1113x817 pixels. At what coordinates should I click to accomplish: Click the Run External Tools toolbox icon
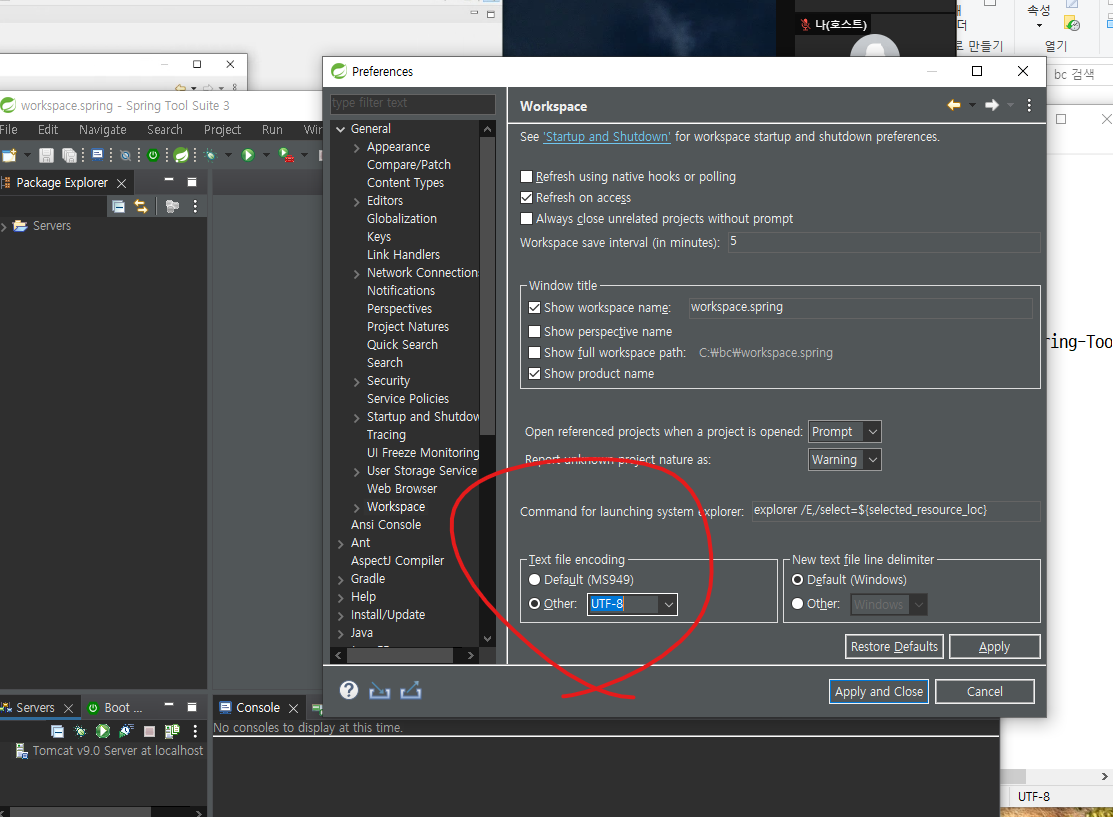coord(287,155)
